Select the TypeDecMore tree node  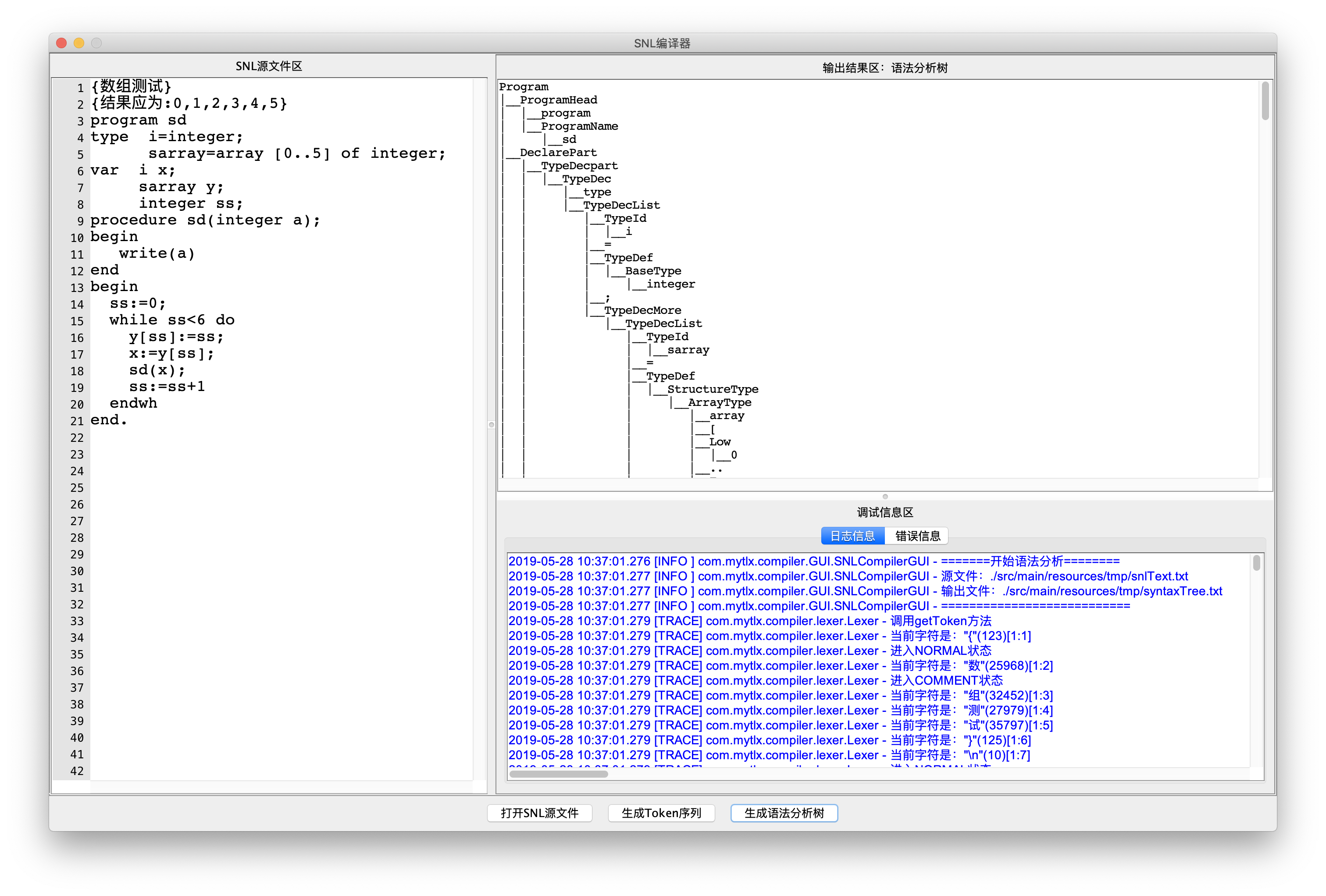[642, 310]
